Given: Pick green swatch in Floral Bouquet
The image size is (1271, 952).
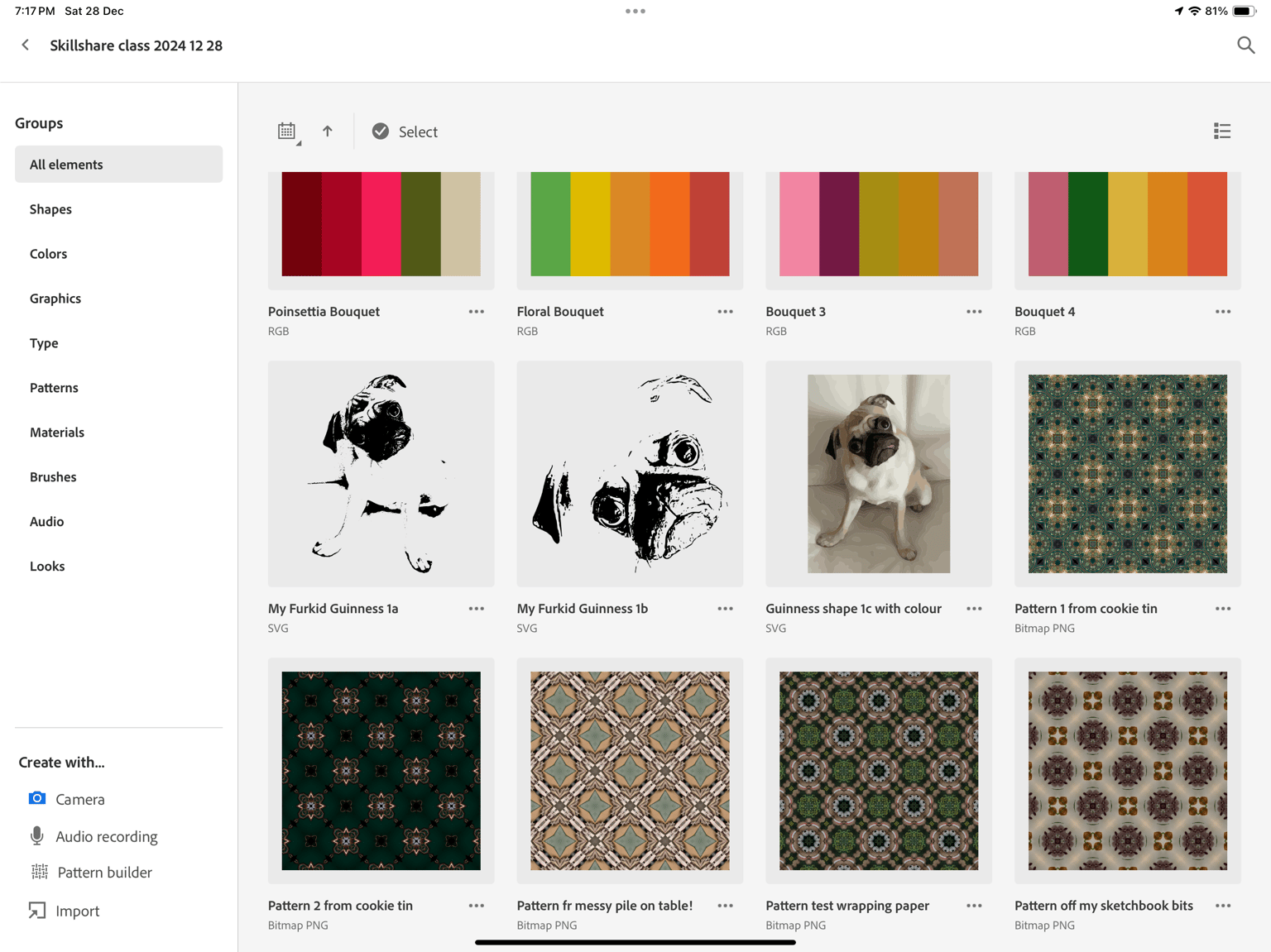Looking at the screenshot, I should [550, 224].
